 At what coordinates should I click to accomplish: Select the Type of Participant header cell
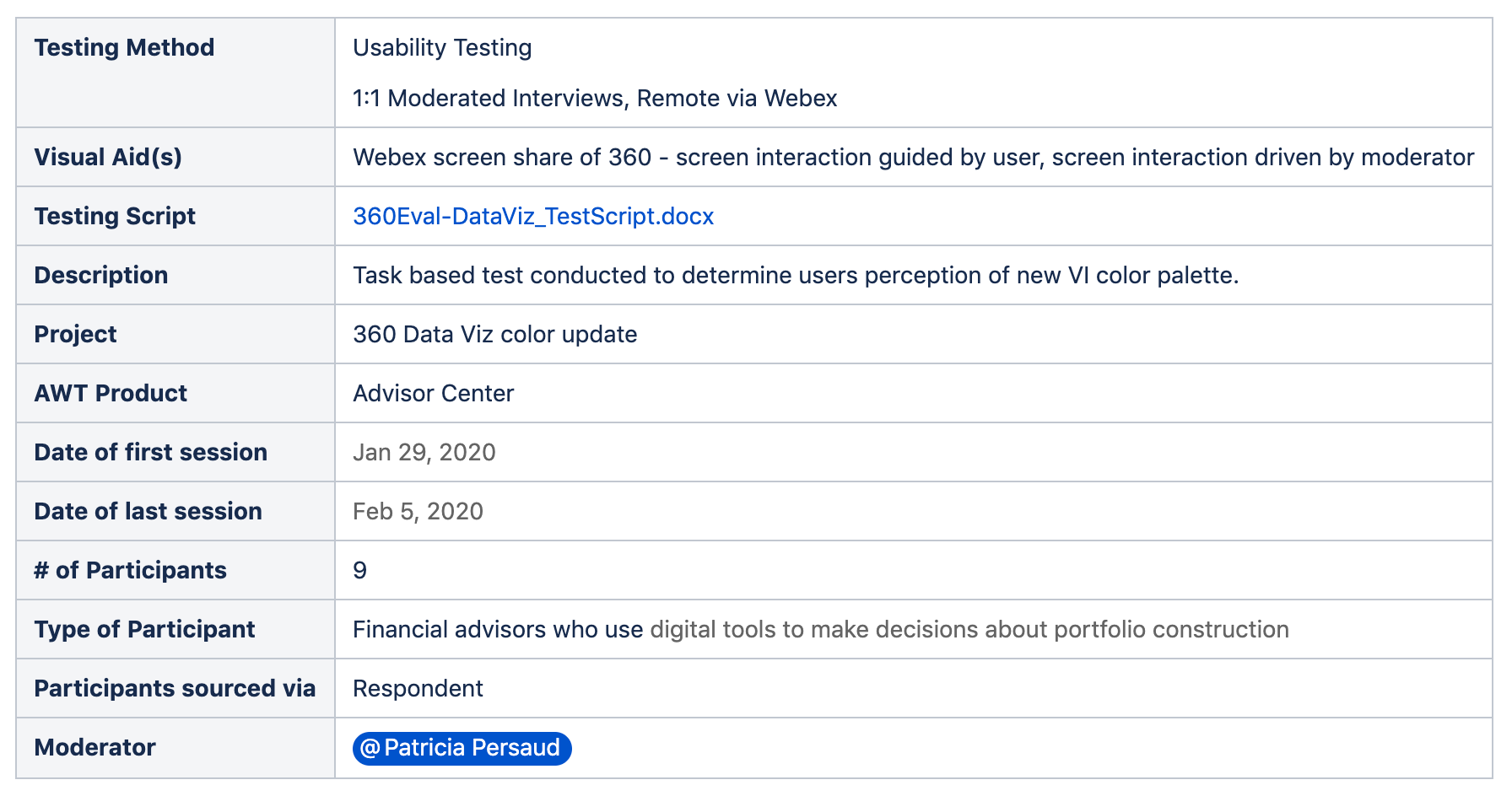pos(175,629)
